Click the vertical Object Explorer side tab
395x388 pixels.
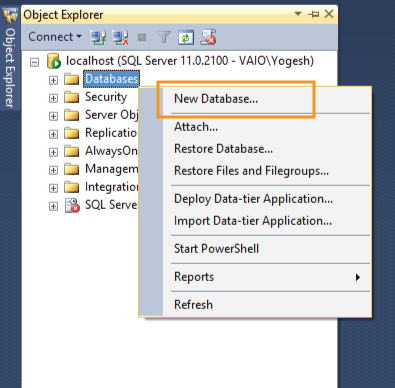[10, 68]
